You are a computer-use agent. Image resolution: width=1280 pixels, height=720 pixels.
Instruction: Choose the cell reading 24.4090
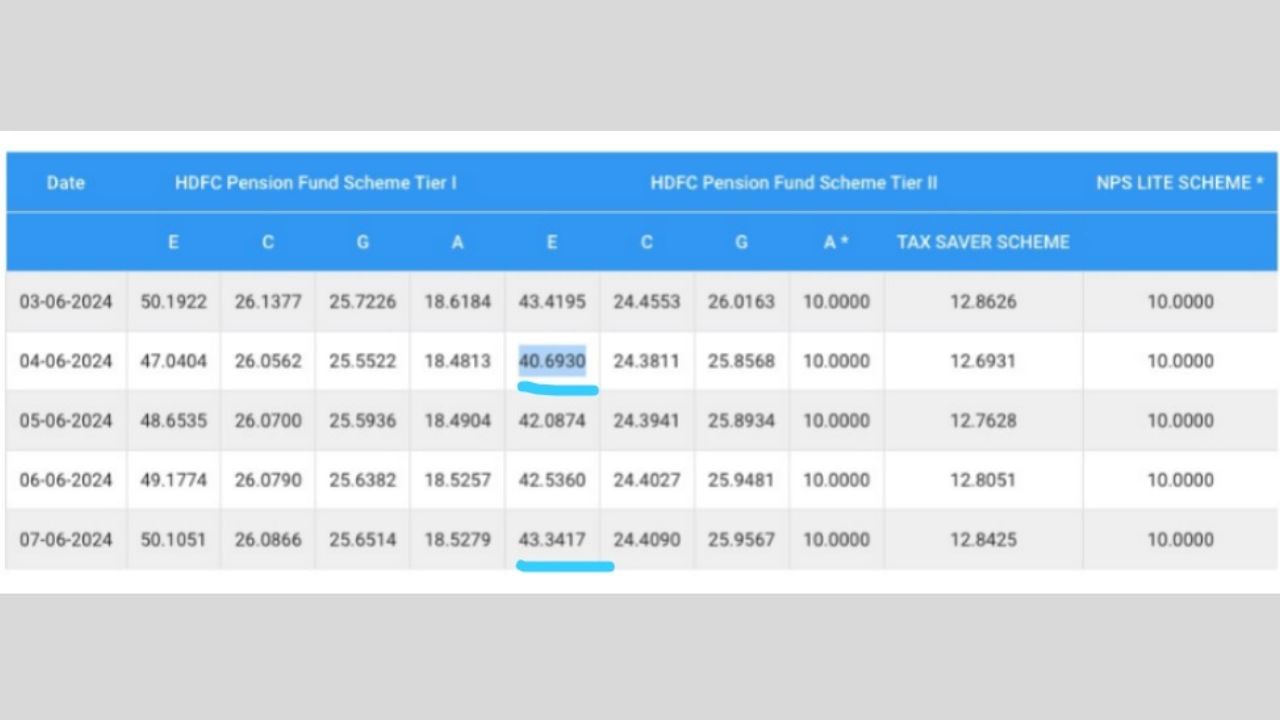tap(647, 540)
